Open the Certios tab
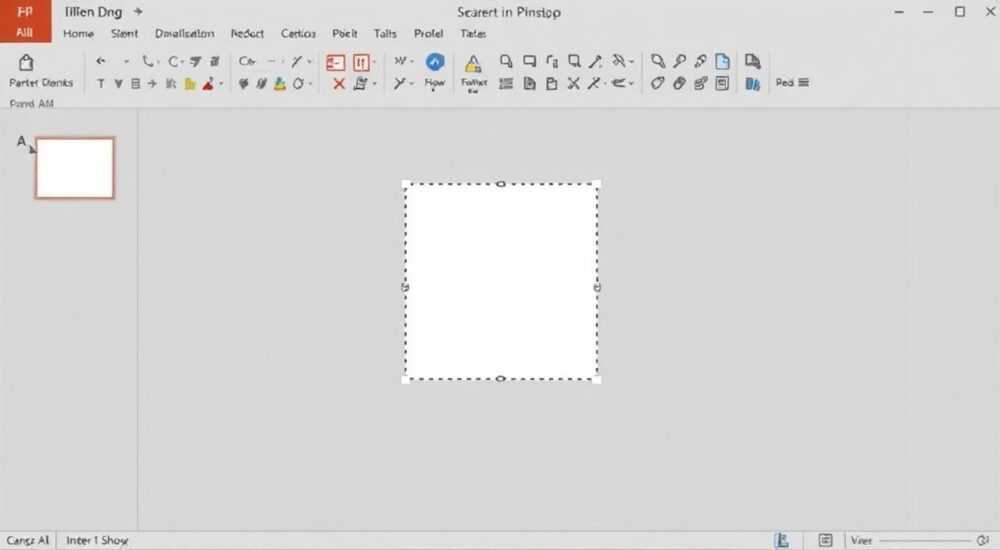The image size is (1000, 550). click(x=298, y=34)
